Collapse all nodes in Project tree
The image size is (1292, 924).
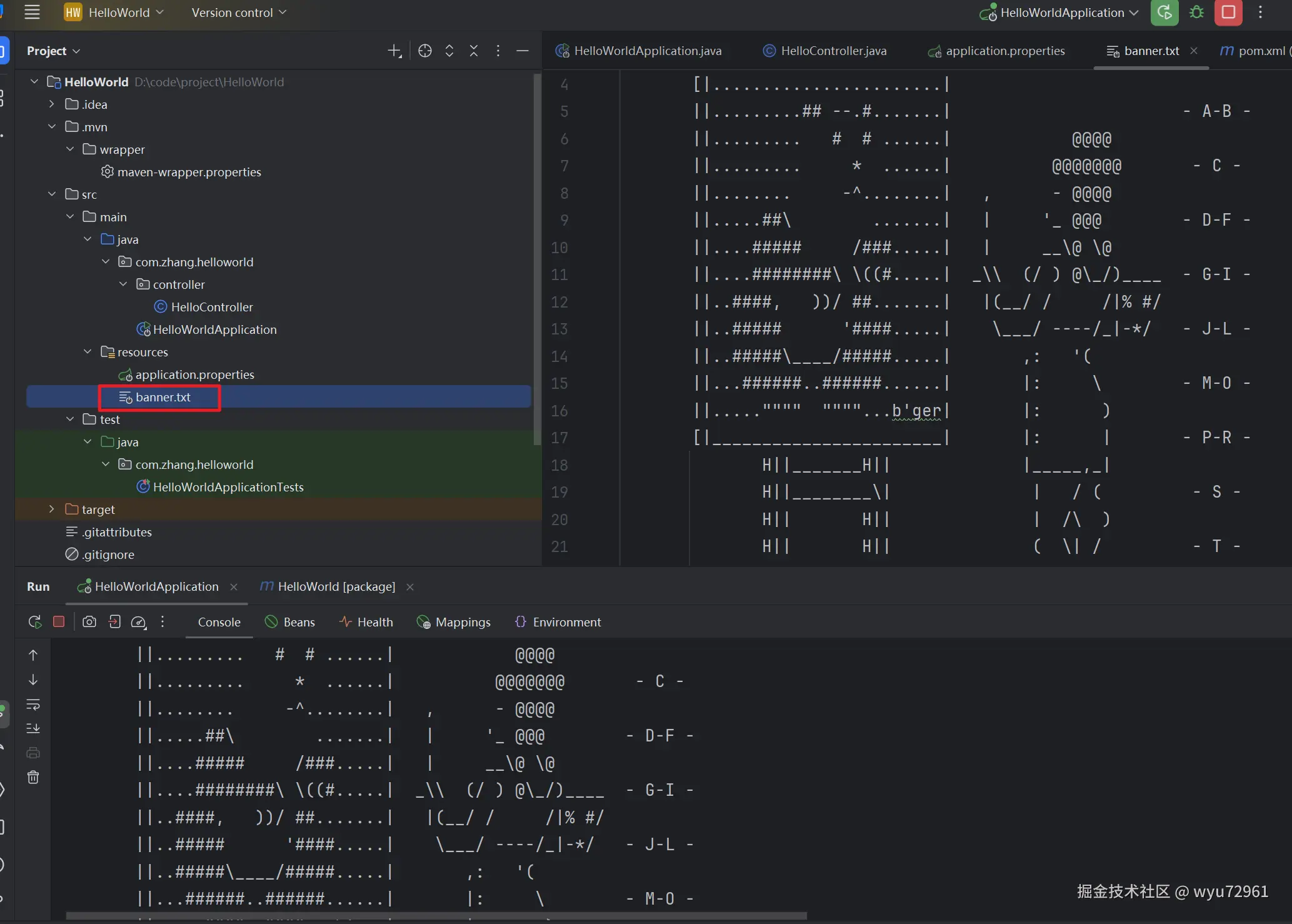point(474,51)
